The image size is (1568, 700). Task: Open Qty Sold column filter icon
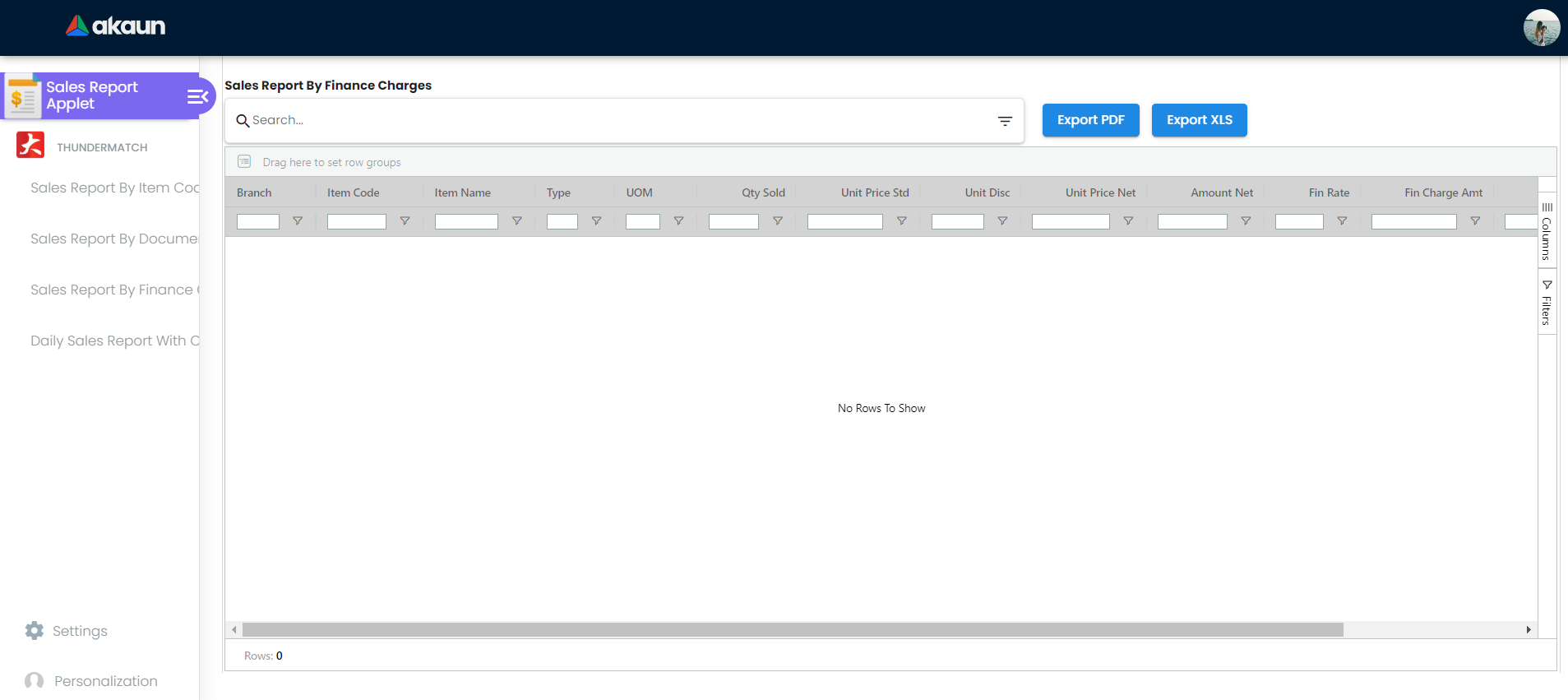pos(778,221)
